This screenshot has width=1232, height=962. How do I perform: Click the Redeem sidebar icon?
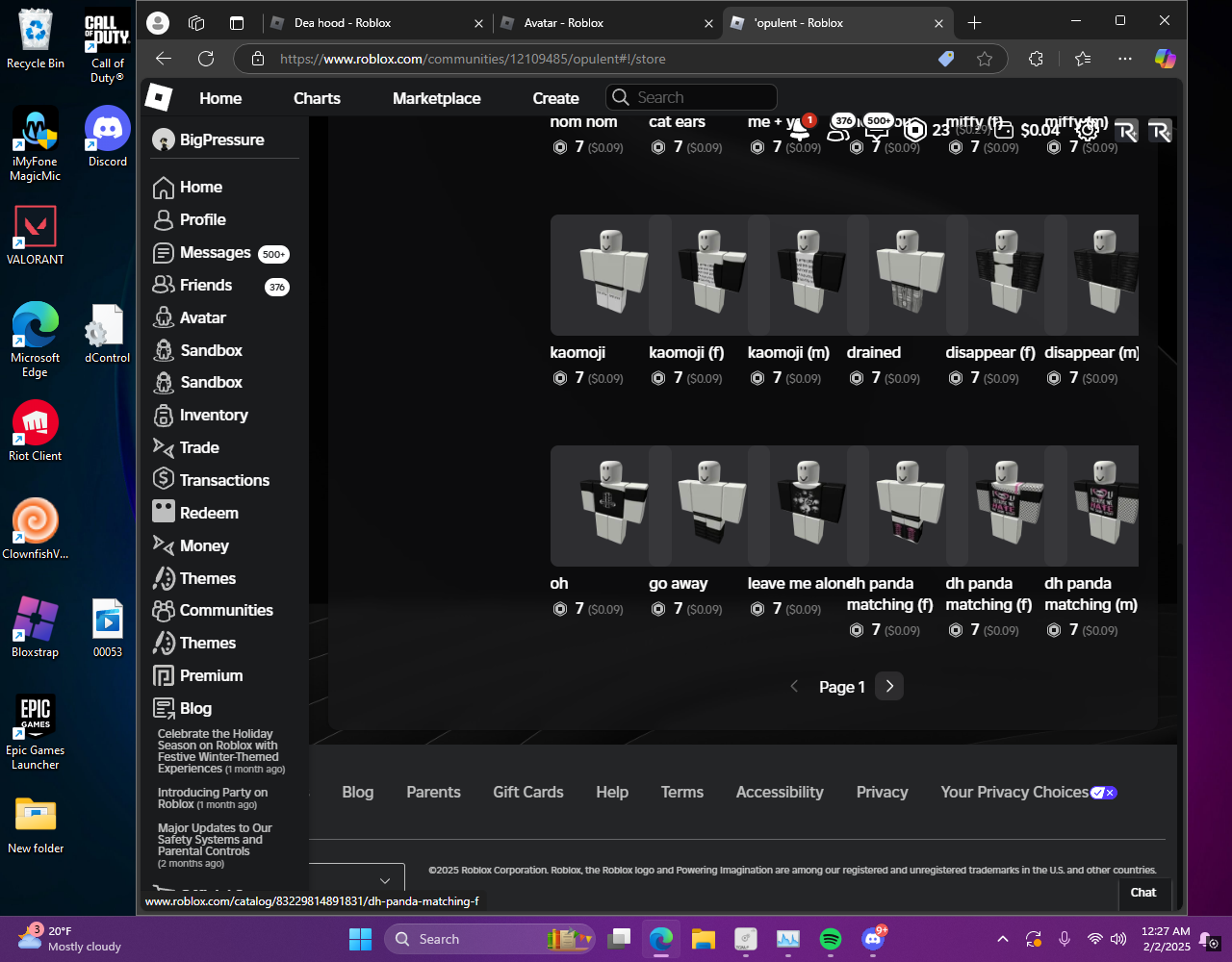point(164,513)
